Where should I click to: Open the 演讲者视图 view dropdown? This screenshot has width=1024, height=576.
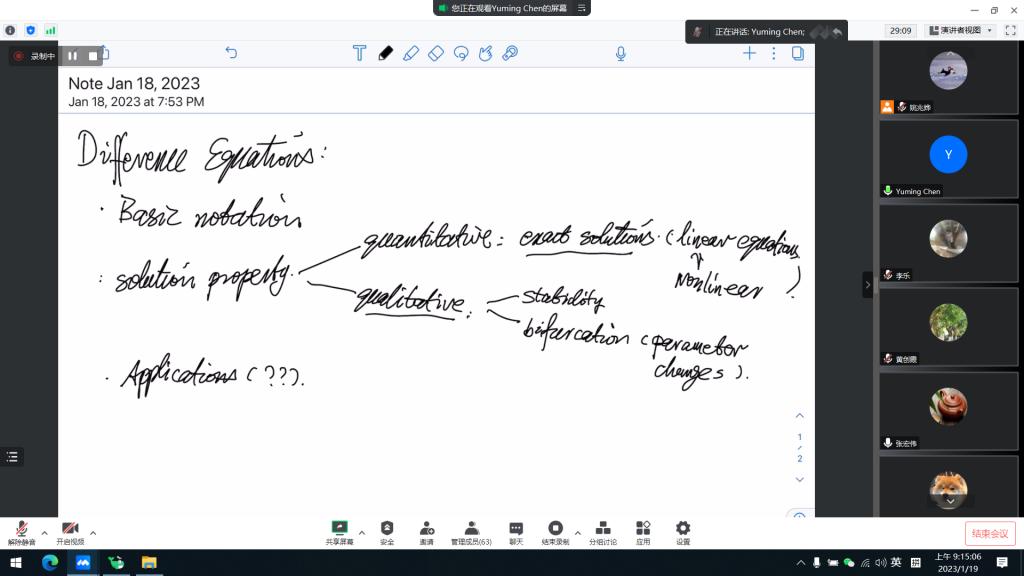(x=961, y=31)
